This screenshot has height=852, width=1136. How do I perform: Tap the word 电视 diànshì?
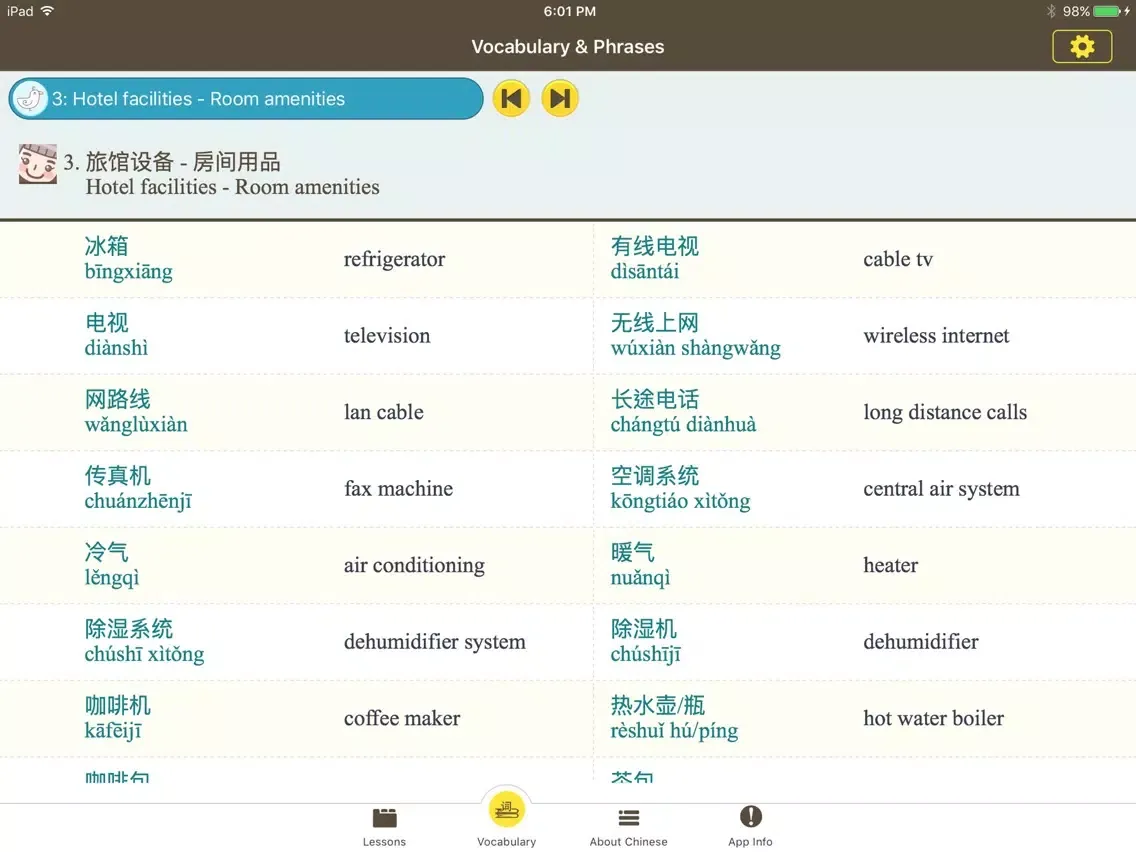click(x=117, y=335)
